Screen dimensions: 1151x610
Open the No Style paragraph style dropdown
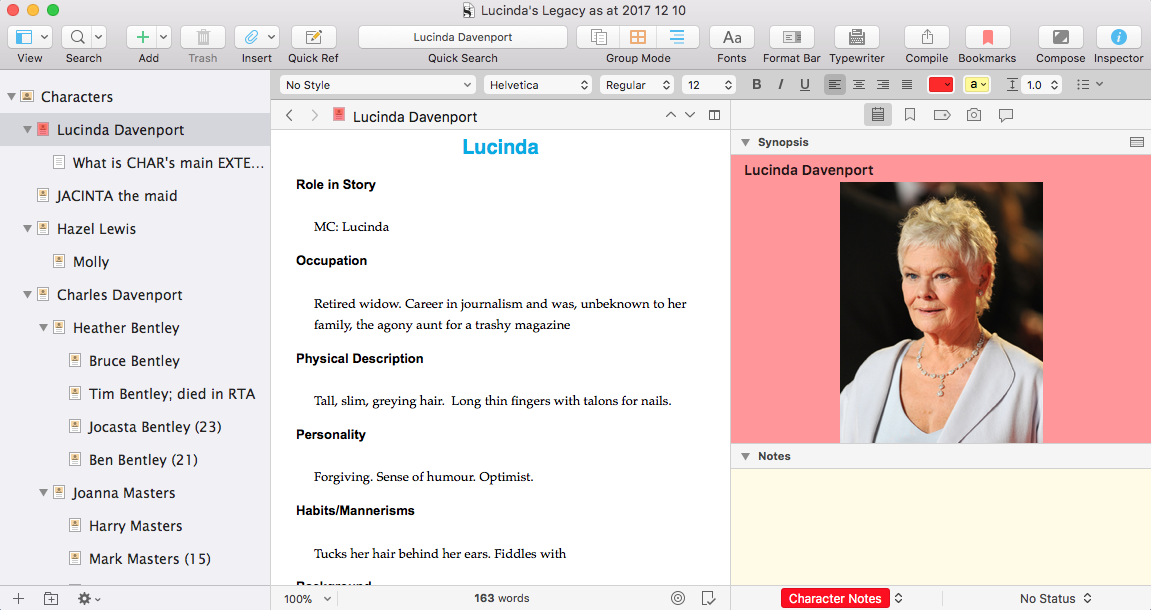click(378, 85)
